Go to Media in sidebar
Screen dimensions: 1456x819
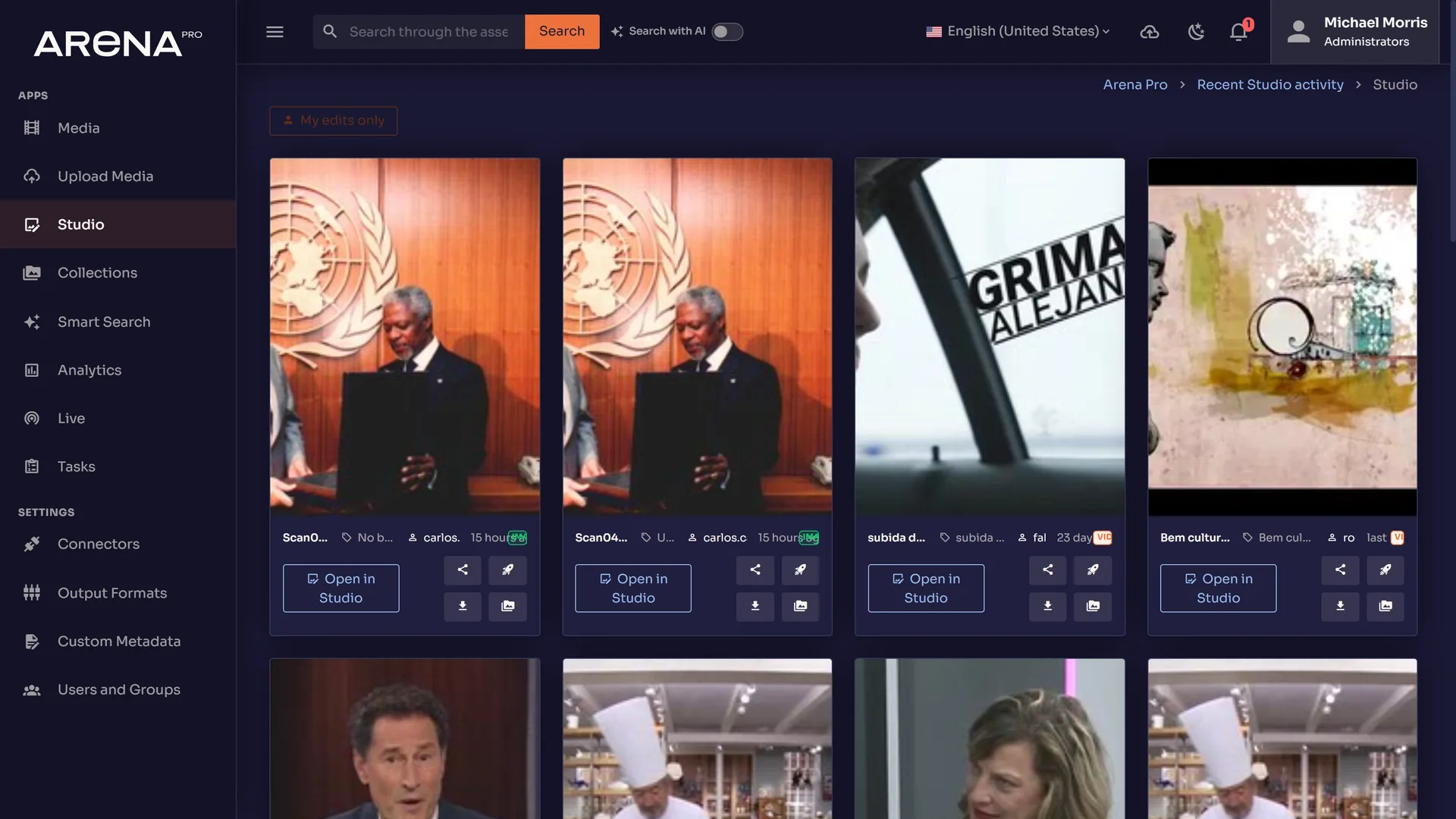[118, 128]
